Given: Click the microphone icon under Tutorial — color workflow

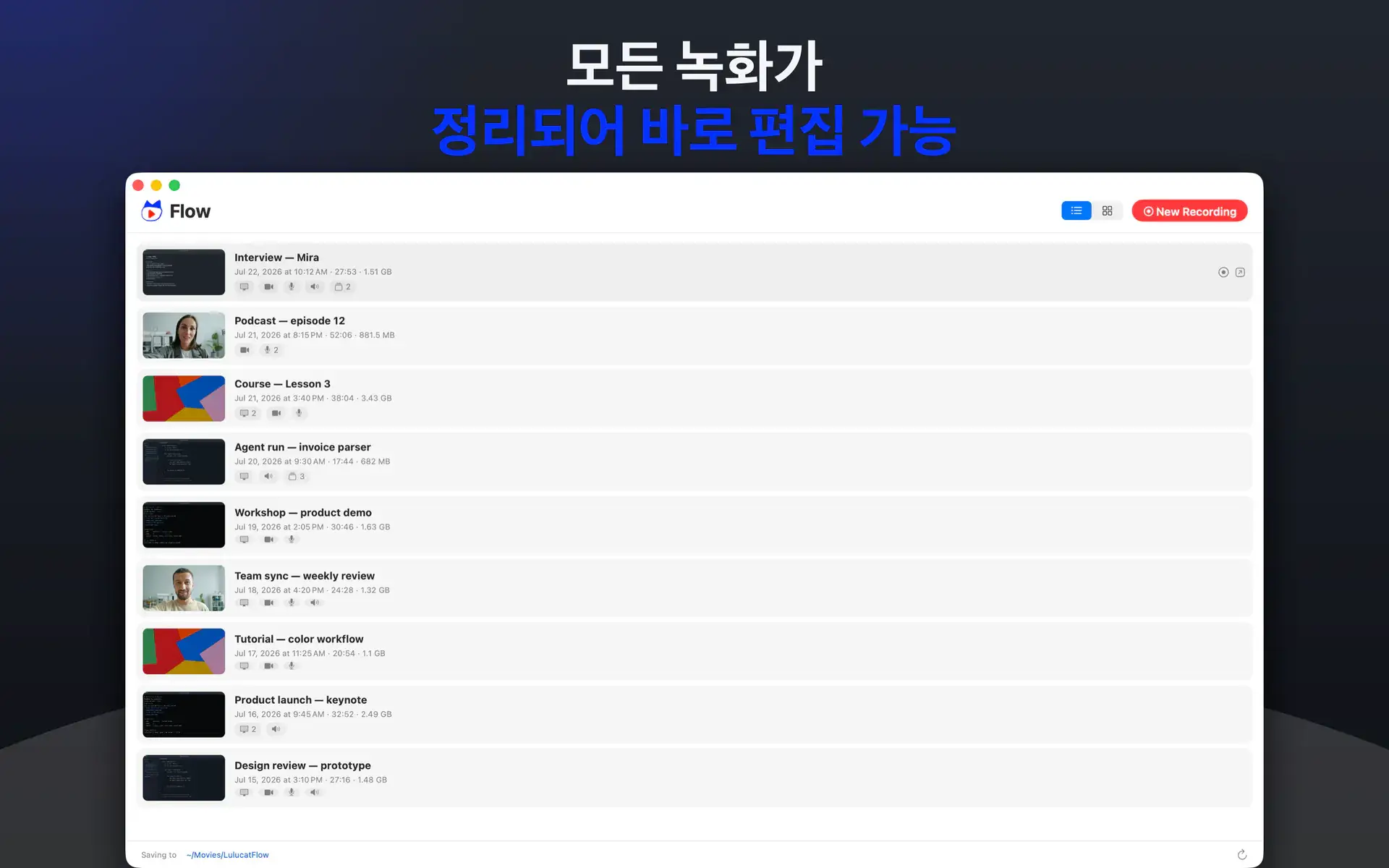Looking at the screenshot, I should (x=292, y=666).
